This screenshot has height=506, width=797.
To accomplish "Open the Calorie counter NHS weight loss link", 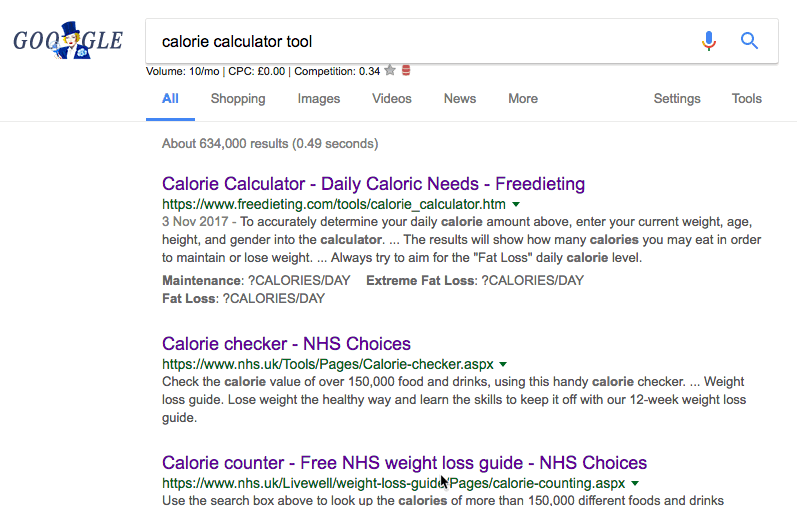I will pos(404,463).
